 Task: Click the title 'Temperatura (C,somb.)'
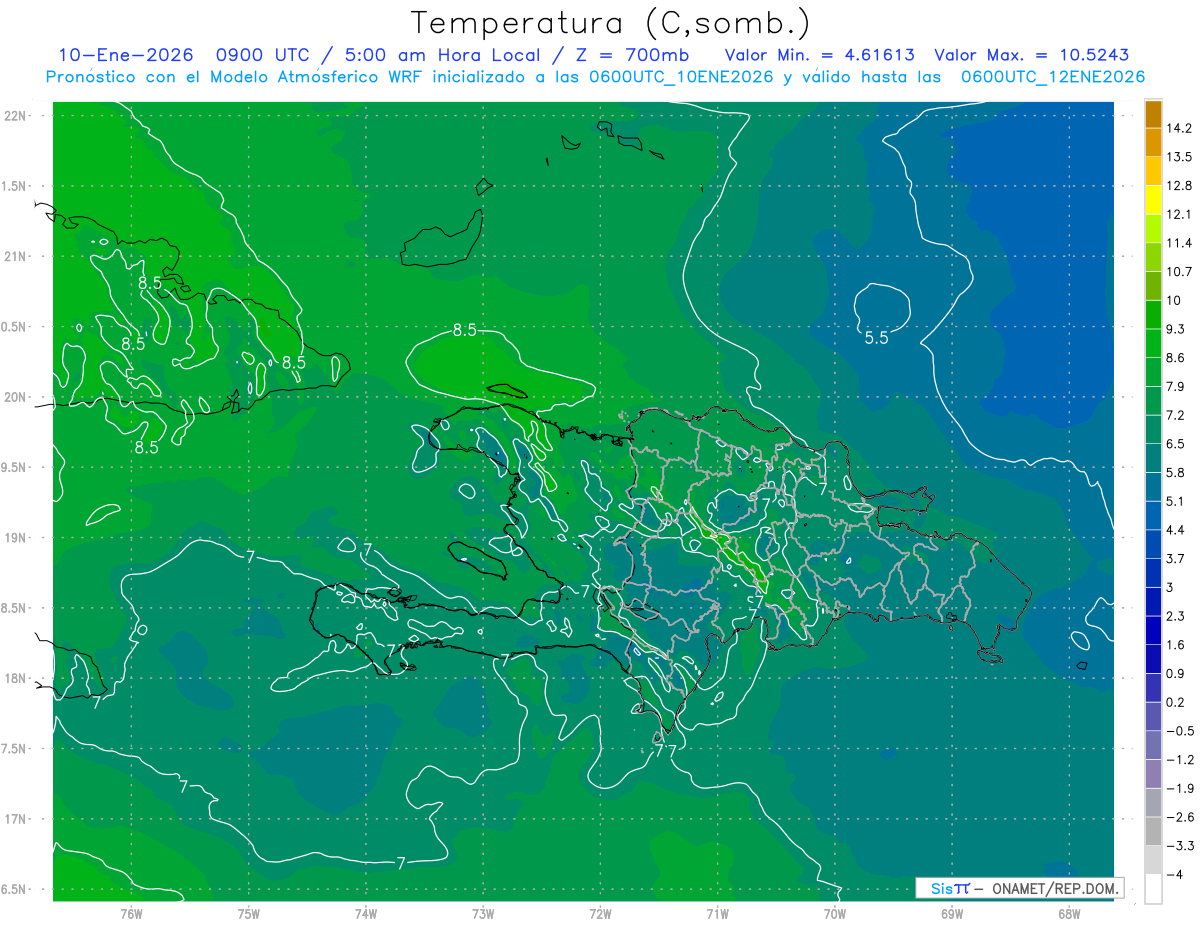coord(609,23)
